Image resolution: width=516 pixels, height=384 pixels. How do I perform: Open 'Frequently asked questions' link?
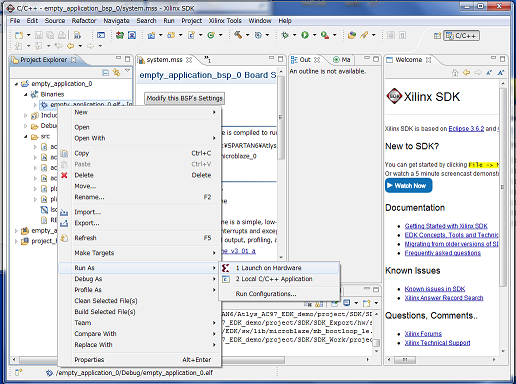click(443, 253)
